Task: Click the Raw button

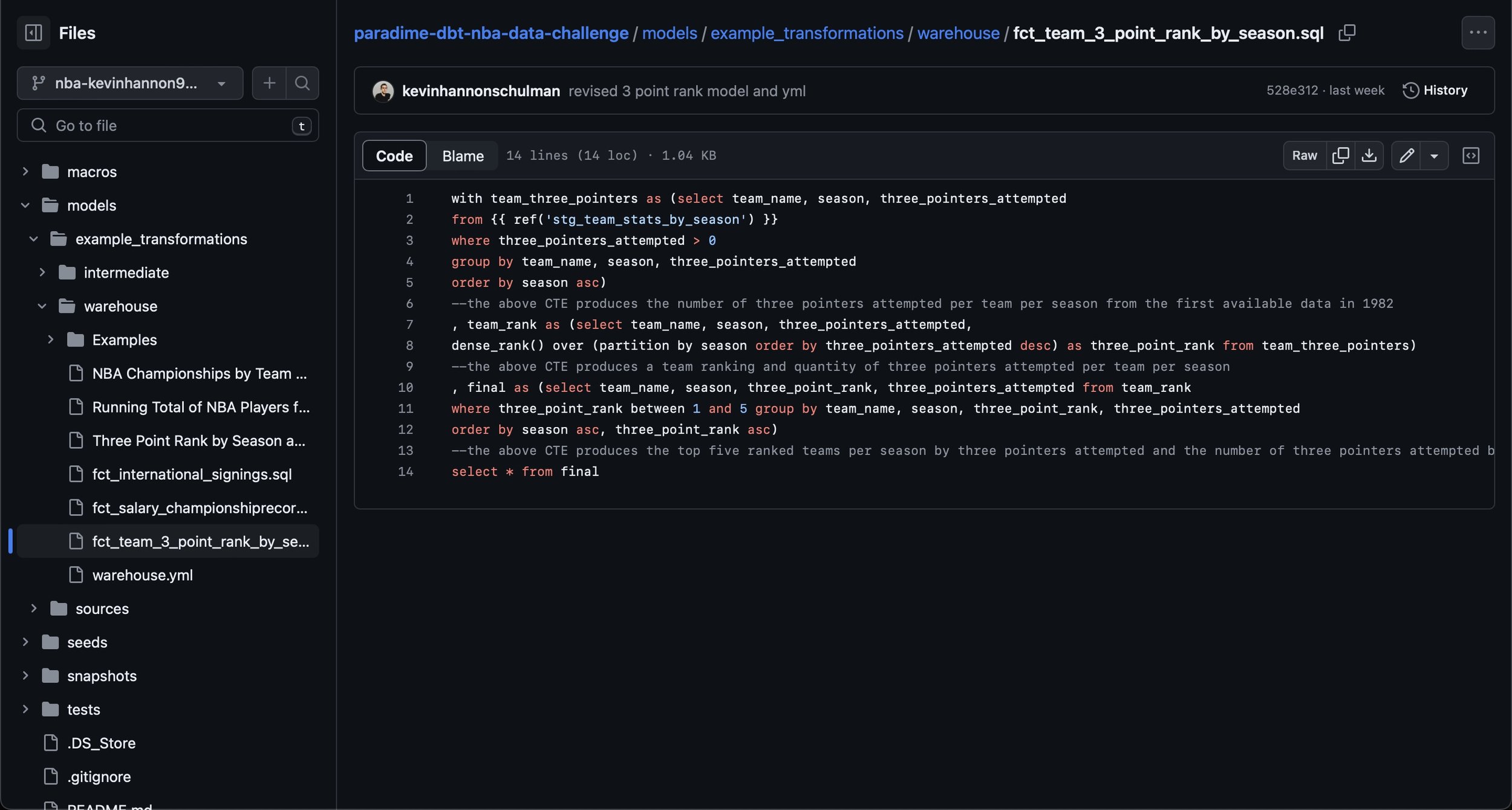Action: coord(1304,155)
